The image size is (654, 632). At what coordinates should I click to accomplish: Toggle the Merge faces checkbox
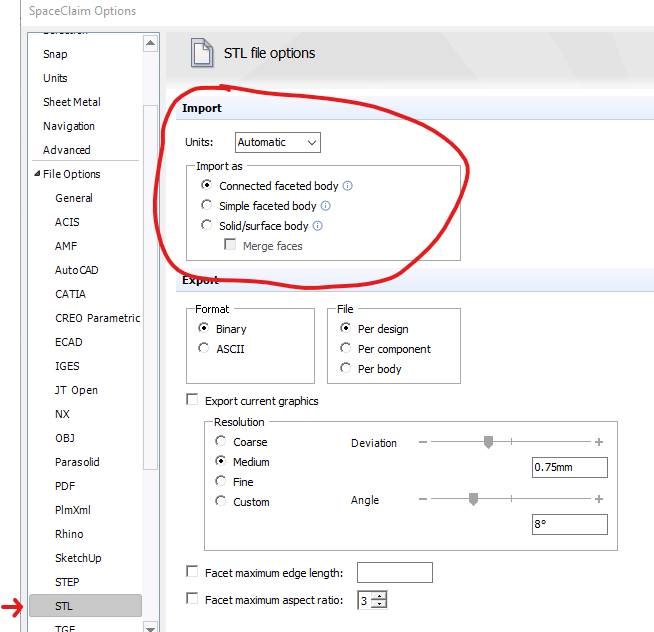coord(230,244)
